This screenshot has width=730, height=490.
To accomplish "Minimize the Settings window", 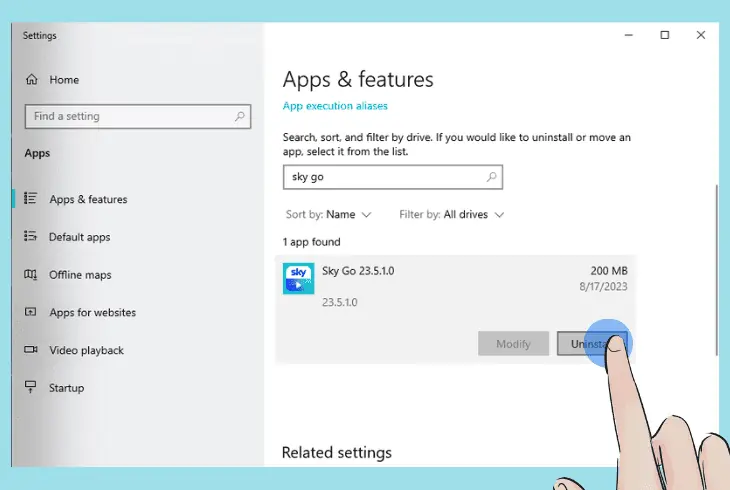I will 629,35.
